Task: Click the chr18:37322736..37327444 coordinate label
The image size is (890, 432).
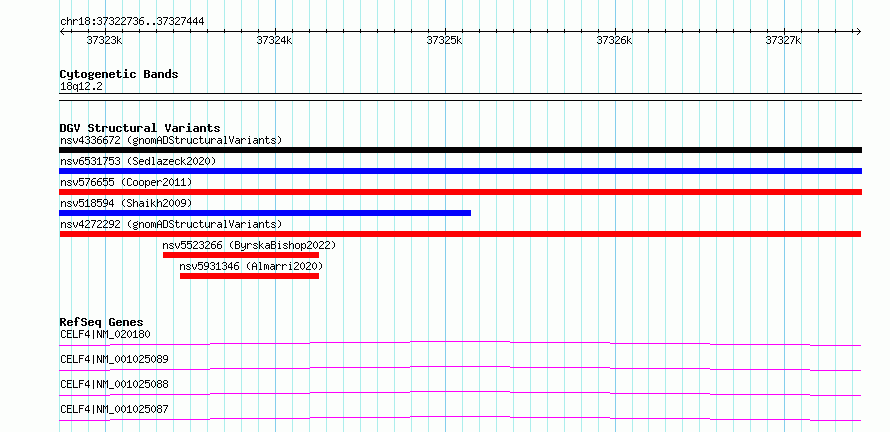Action: click(x=132, y=22)
